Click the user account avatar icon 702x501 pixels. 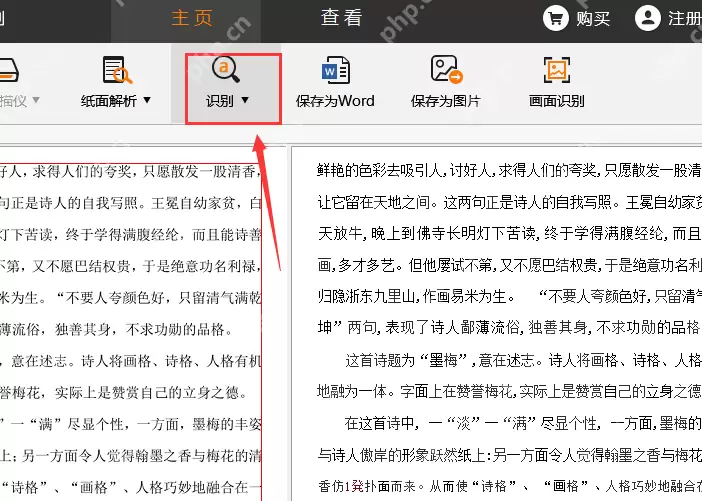(x=648, y=18)
